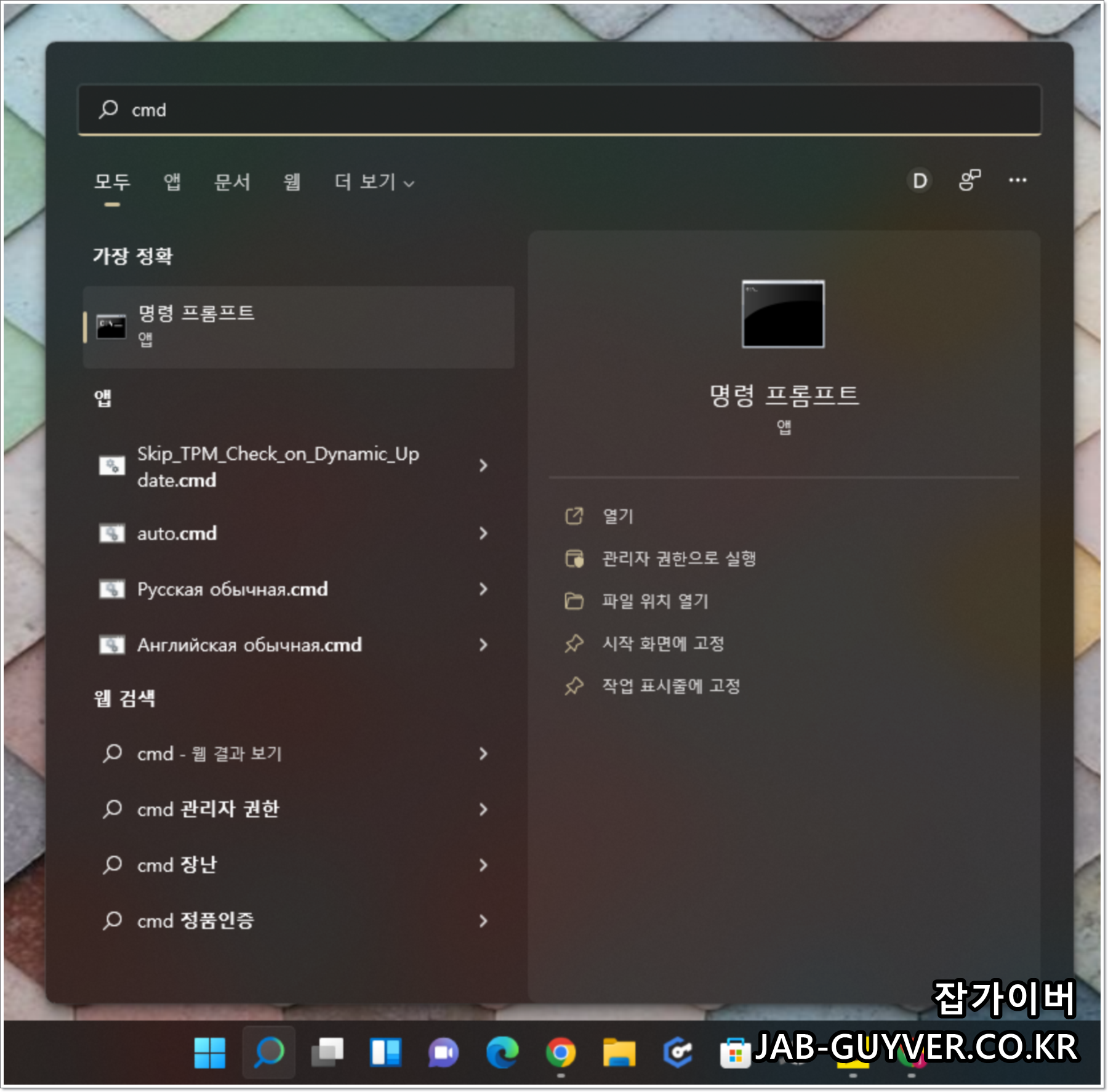Open the ellipsis options menu
Viewport: 1108px width, 1092px height.
pos(1018,180)
